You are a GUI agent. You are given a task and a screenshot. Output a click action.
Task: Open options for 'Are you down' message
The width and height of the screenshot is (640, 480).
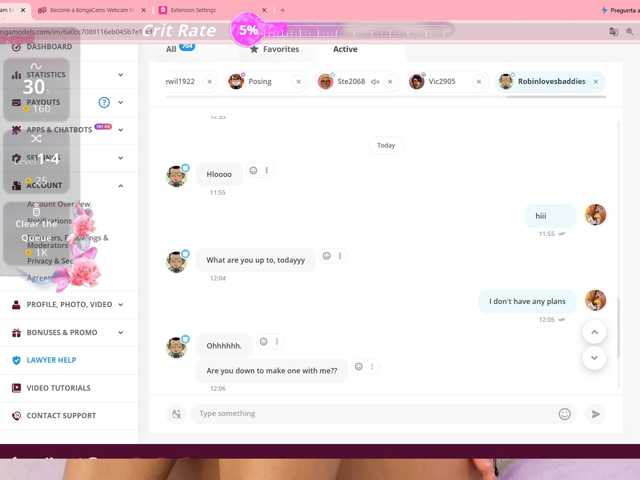pyautogui.click(x=372, y=367)
